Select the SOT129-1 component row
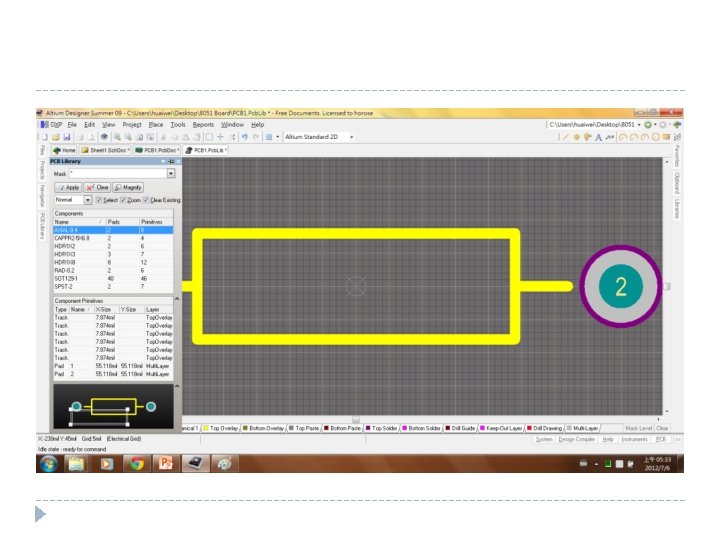This screenshot has height=540, width=720. [113, 278]
